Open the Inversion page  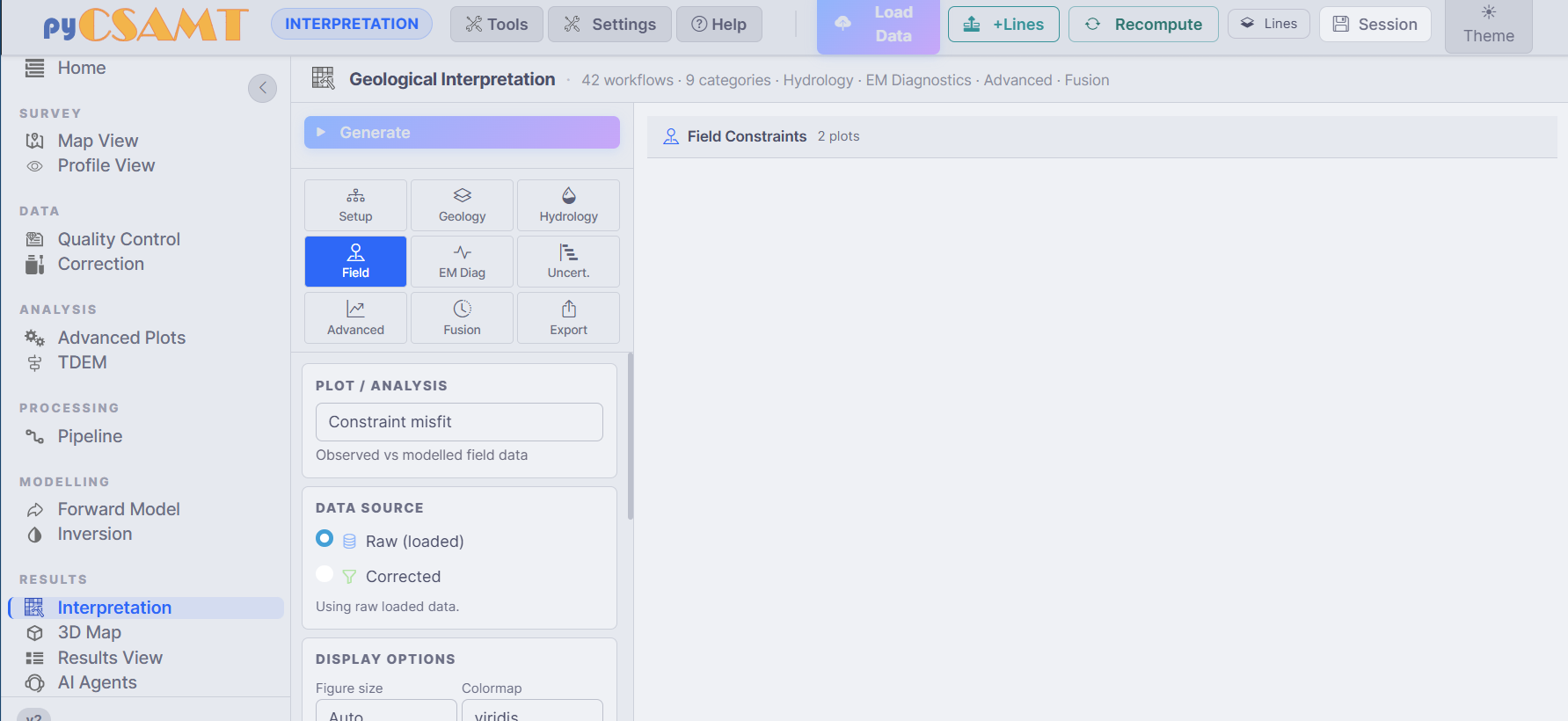tap(79, 534)
